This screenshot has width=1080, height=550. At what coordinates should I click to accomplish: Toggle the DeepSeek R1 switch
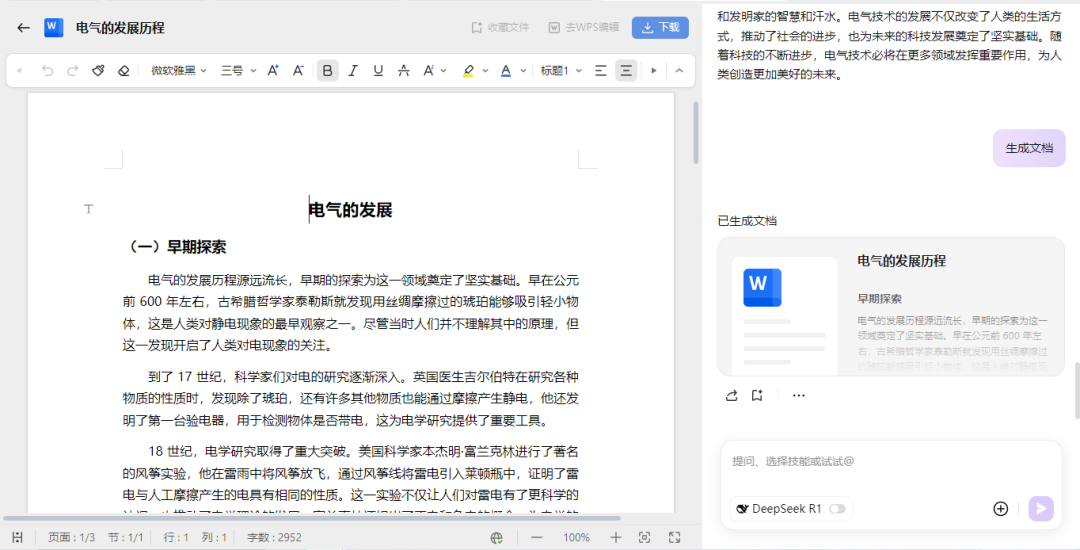(837, 509)
